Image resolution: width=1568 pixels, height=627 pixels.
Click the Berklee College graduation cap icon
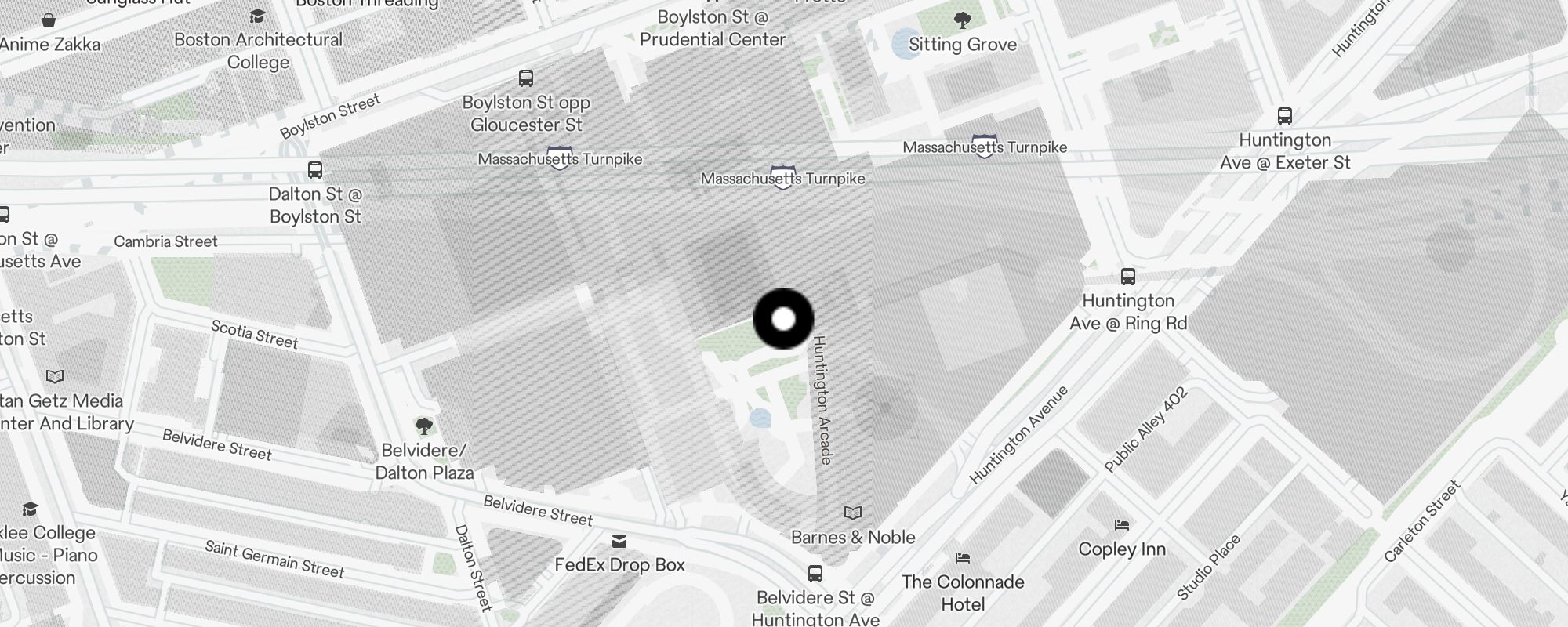pos(30,509)
